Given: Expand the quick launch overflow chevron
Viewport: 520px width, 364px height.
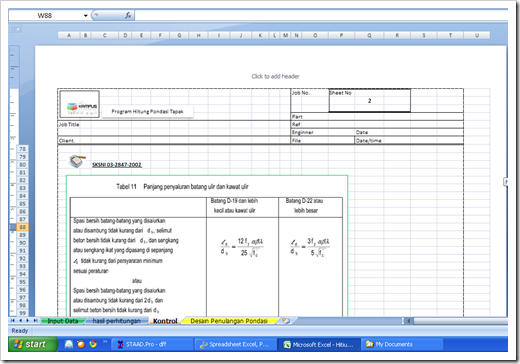Looking at the screenshot, I should pyautogui.click(x=105, y=342).
